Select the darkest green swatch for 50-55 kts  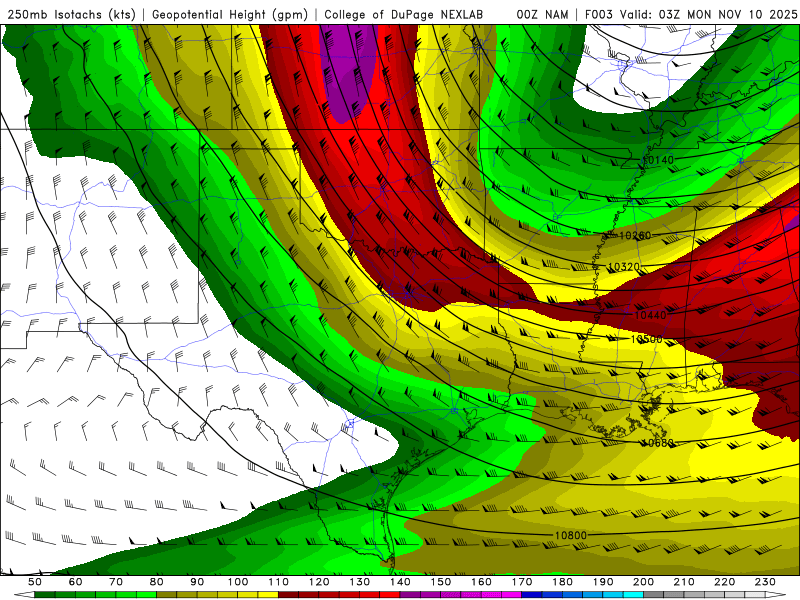(44, 595)
